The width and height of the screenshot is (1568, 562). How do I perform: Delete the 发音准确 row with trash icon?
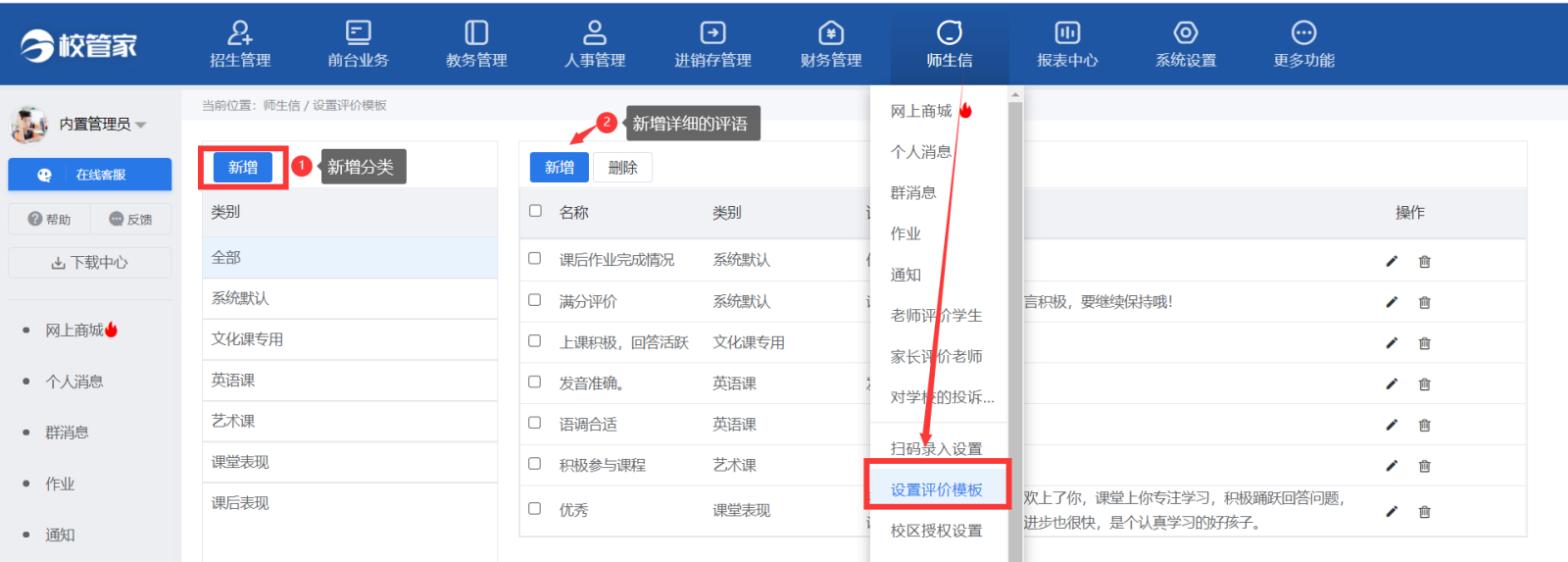(1425, 383)
